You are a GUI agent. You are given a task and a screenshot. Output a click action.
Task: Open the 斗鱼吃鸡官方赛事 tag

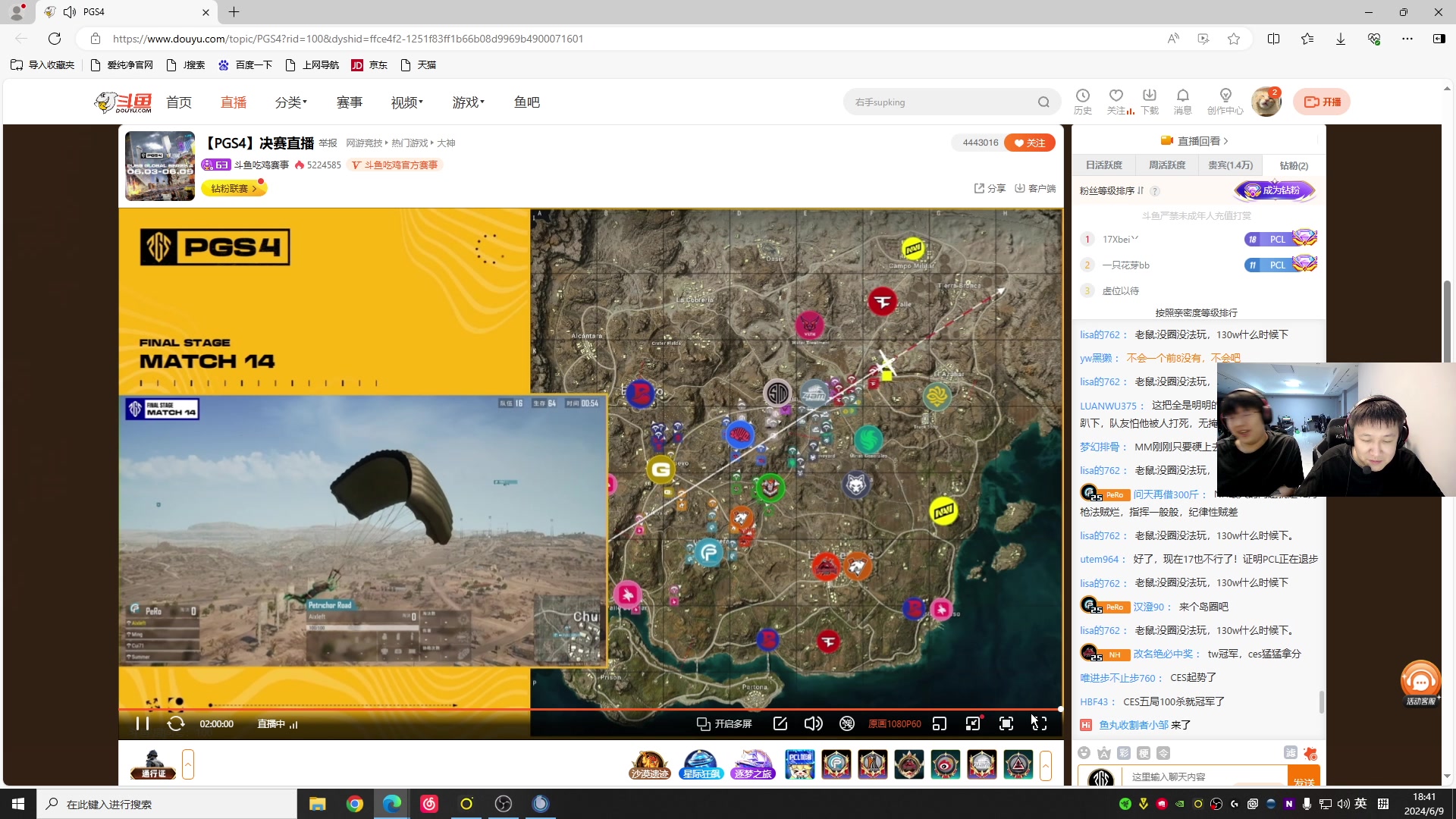394,165
